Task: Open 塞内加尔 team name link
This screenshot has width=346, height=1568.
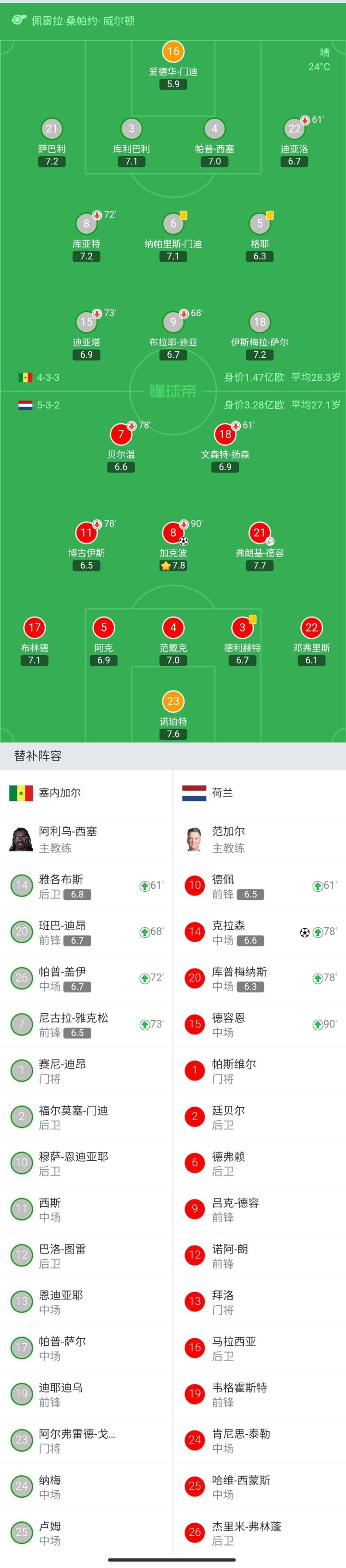Action: coord(60,793)
